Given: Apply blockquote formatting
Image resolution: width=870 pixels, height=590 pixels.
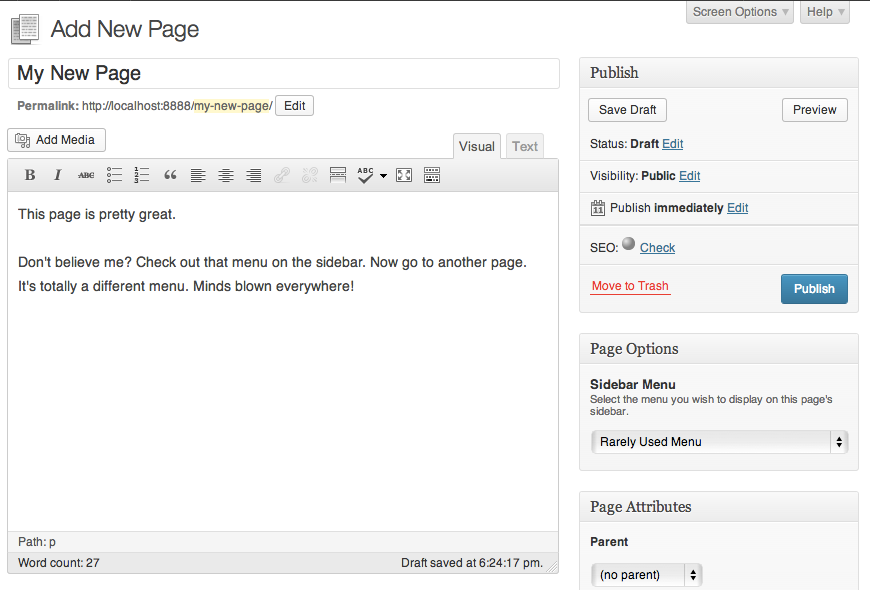Looking at the screenshot, I should 170,175.
